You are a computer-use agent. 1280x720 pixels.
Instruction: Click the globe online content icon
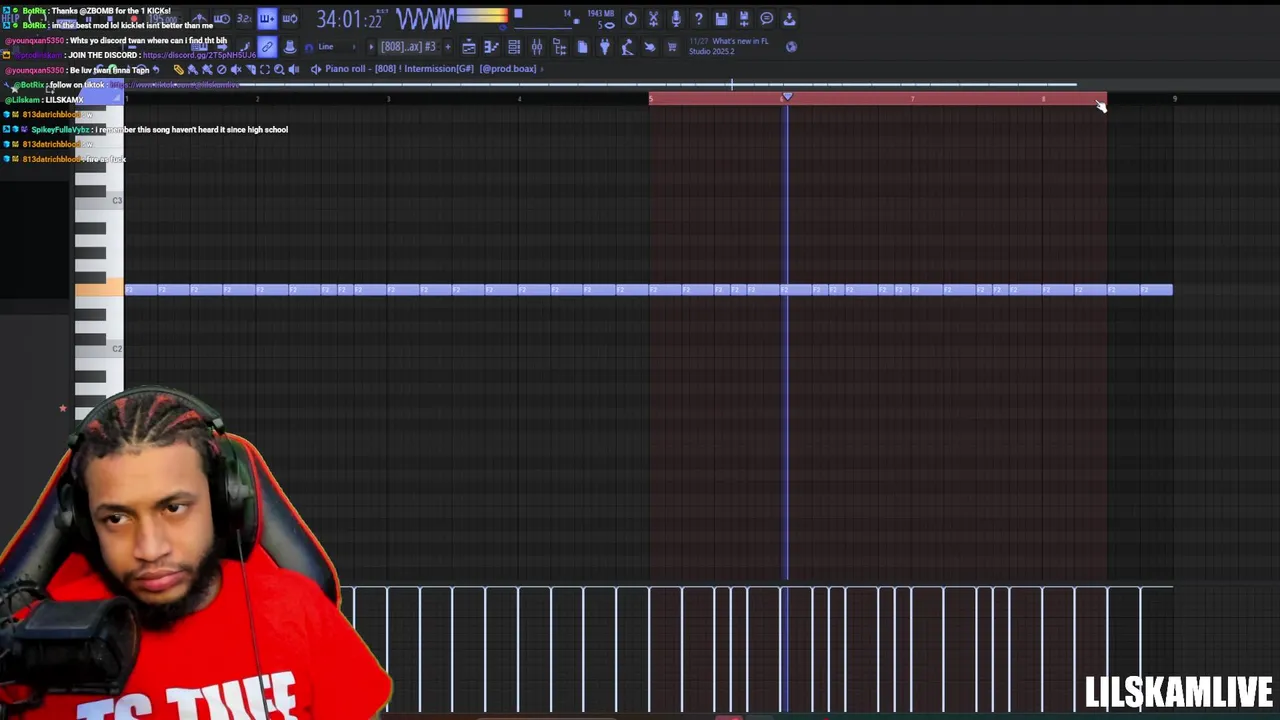[x=791, y=46]
